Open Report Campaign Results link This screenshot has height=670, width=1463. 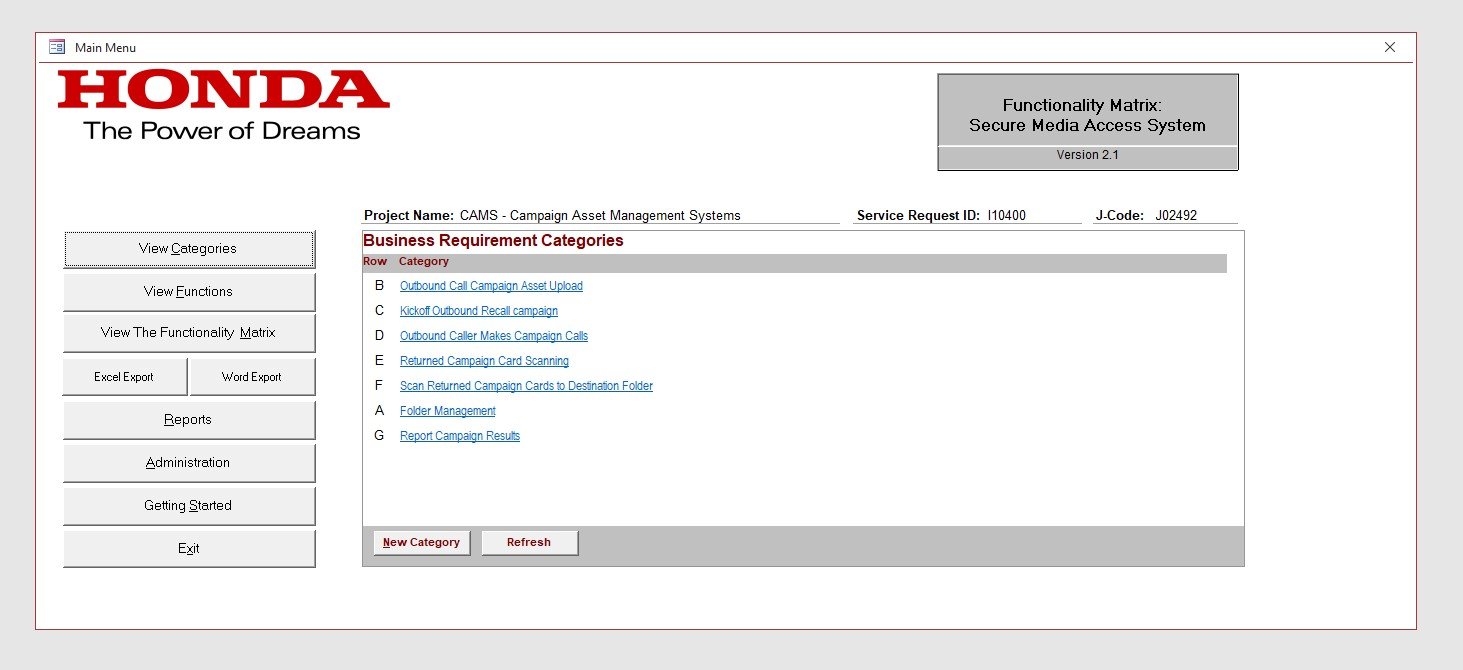(459, 436)
